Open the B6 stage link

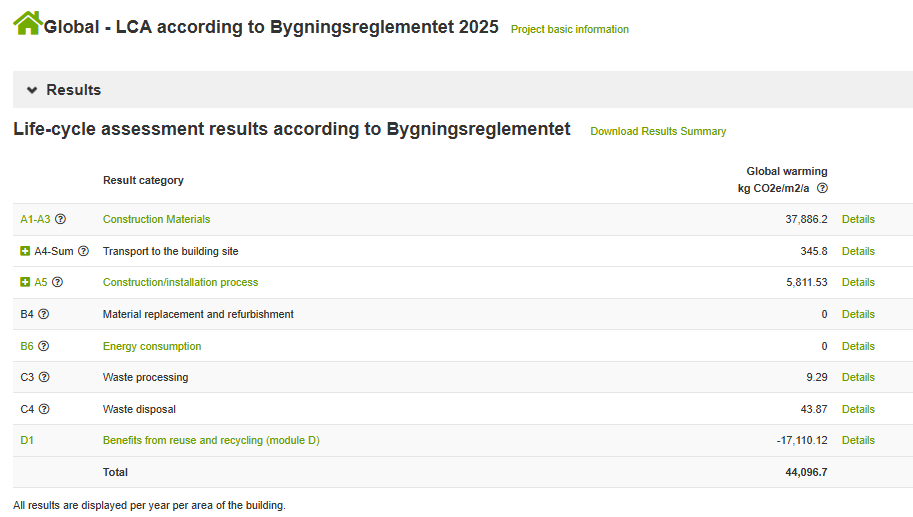(27, 346)
